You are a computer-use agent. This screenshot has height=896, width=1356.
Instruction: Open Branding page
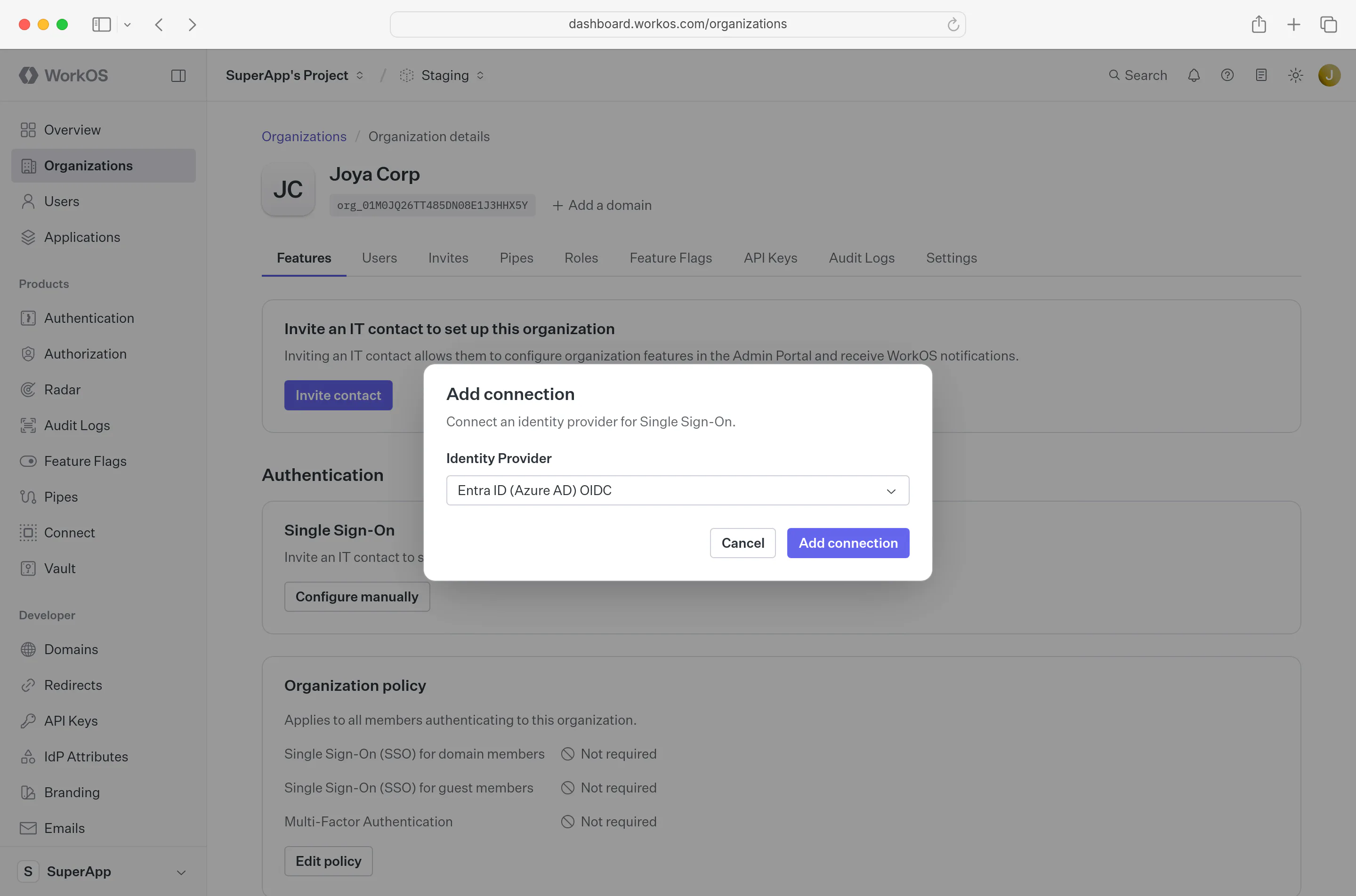[104, 792]
